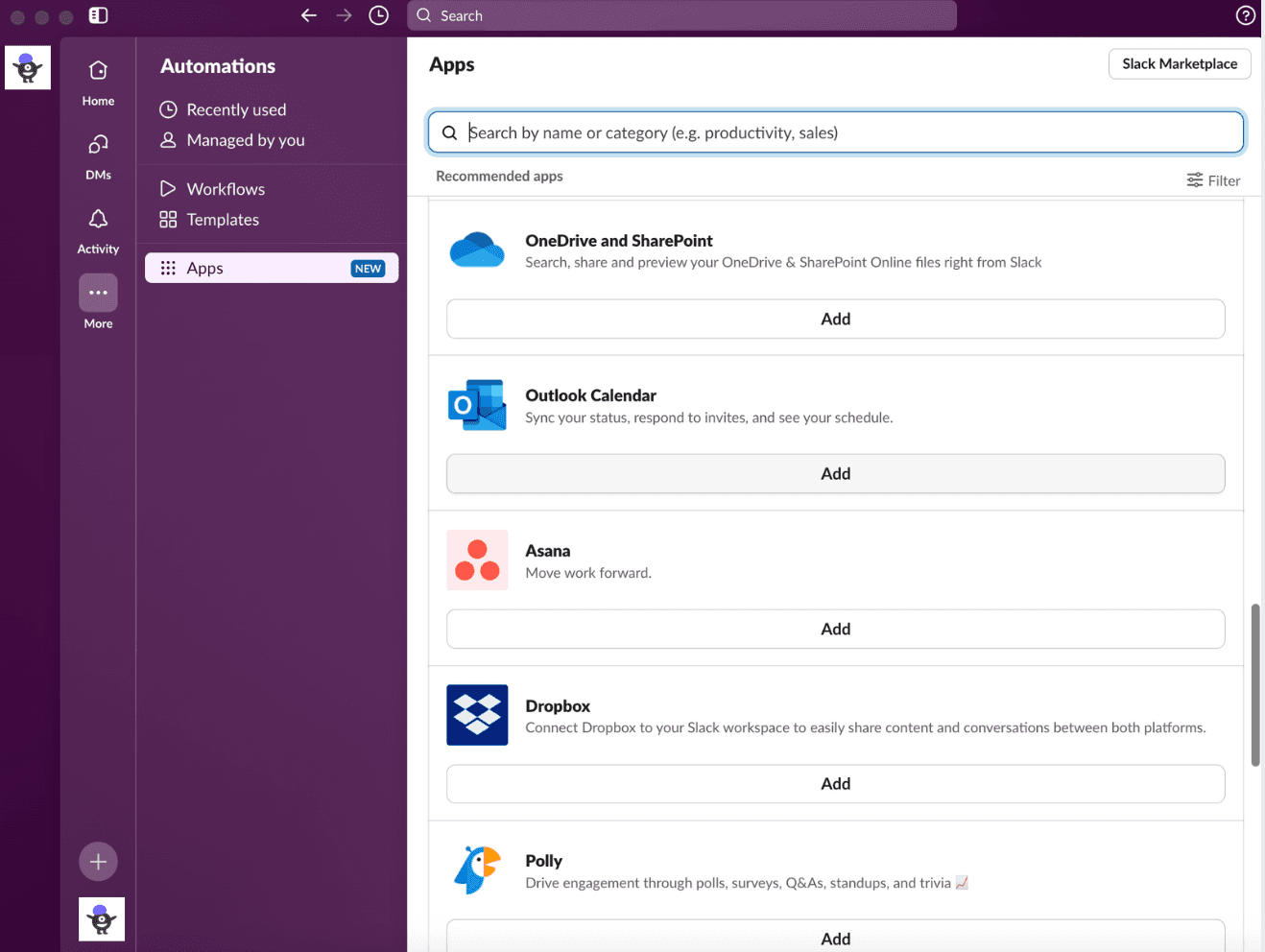Click the Automations heading
Screen dimensions: 1265x952
[x=218, y=66]
